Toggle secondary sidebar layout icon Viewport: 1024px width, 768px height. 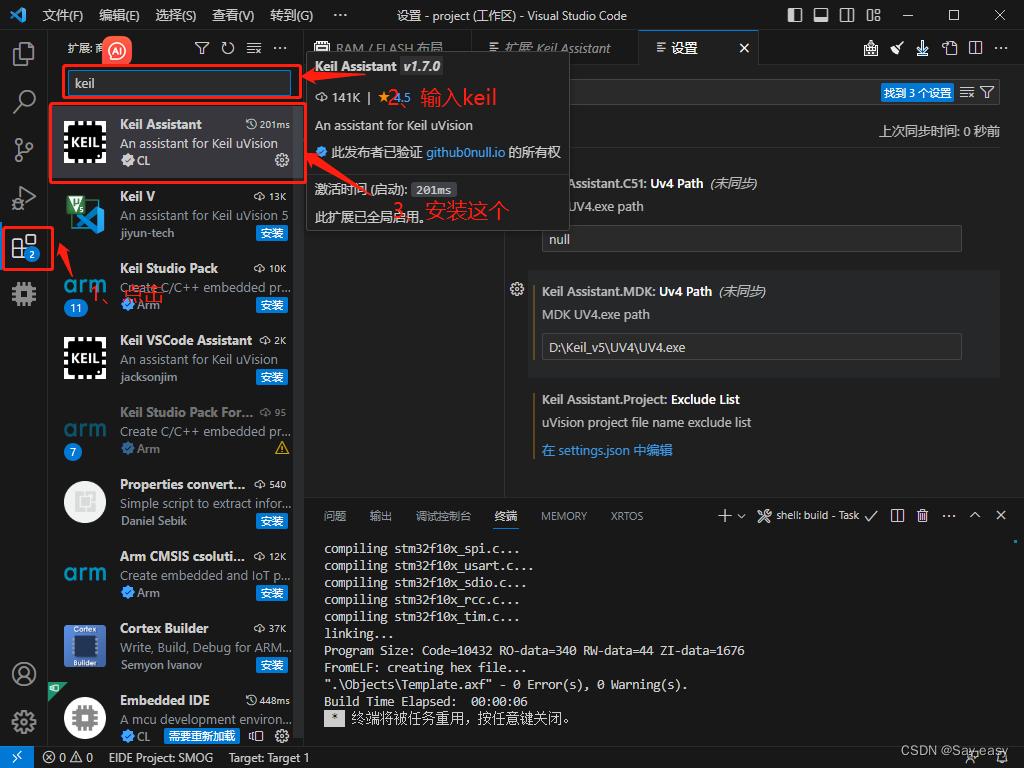pos(847,15)
